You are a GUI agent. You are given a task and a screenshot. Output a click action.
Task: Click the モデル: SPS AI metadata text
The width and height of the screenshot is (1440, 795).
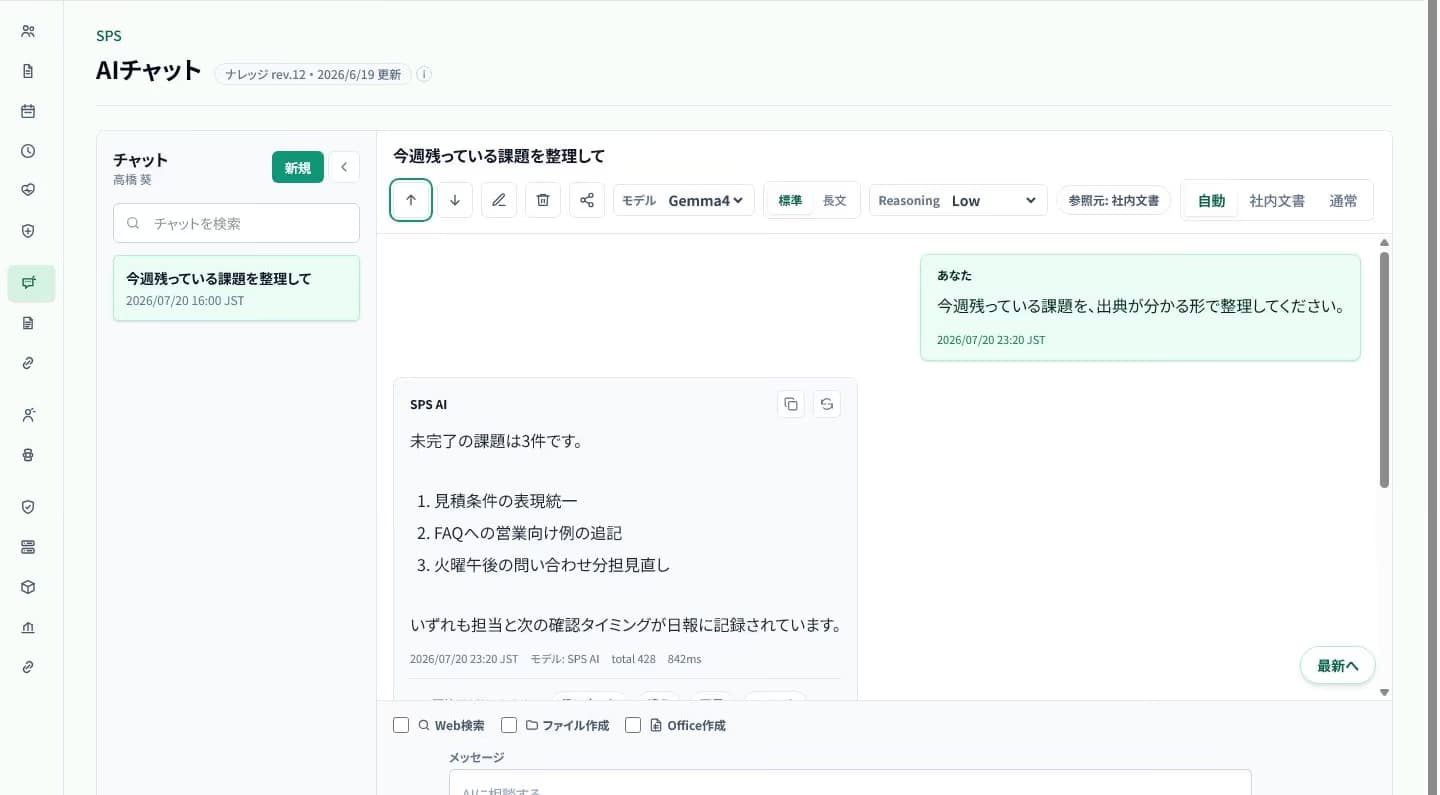point(565,659)
